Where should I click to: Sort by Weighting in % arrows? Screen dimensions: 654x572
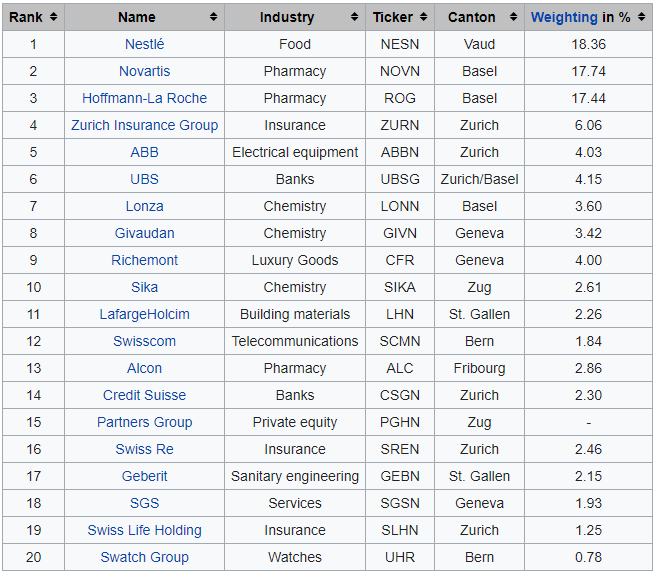tap(641, 17)
